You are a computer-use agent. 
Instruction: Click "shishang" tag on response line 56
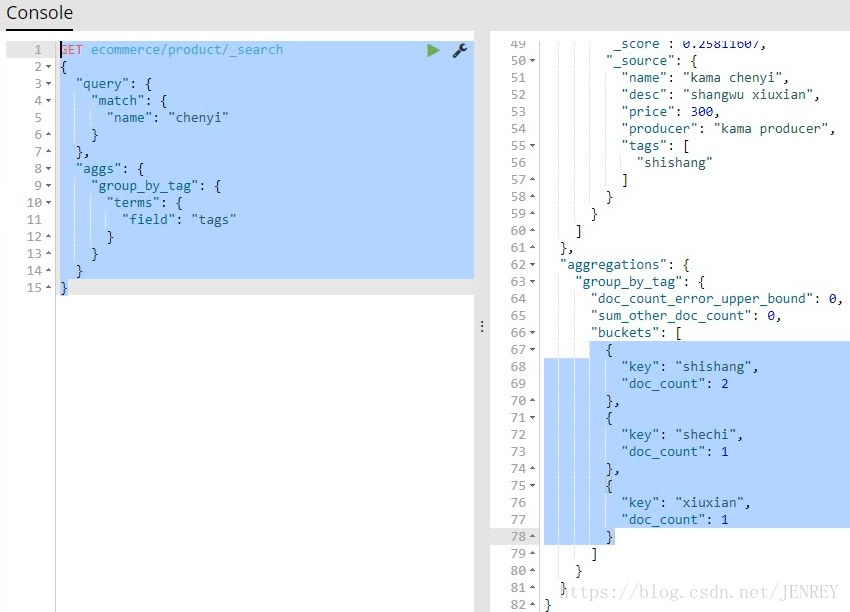674,163
